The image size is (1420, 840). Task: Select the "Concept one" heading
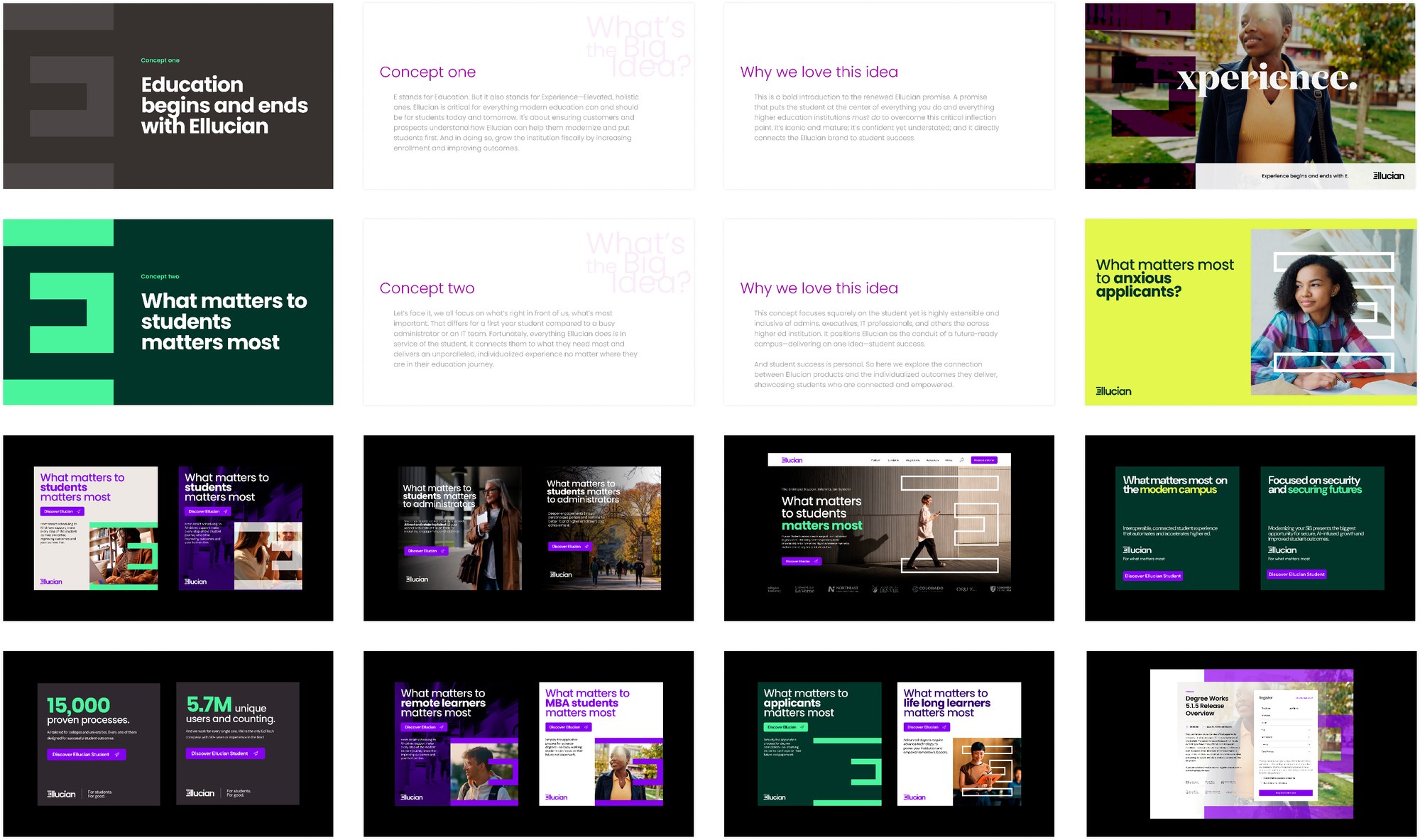click(x=427, y=72)
